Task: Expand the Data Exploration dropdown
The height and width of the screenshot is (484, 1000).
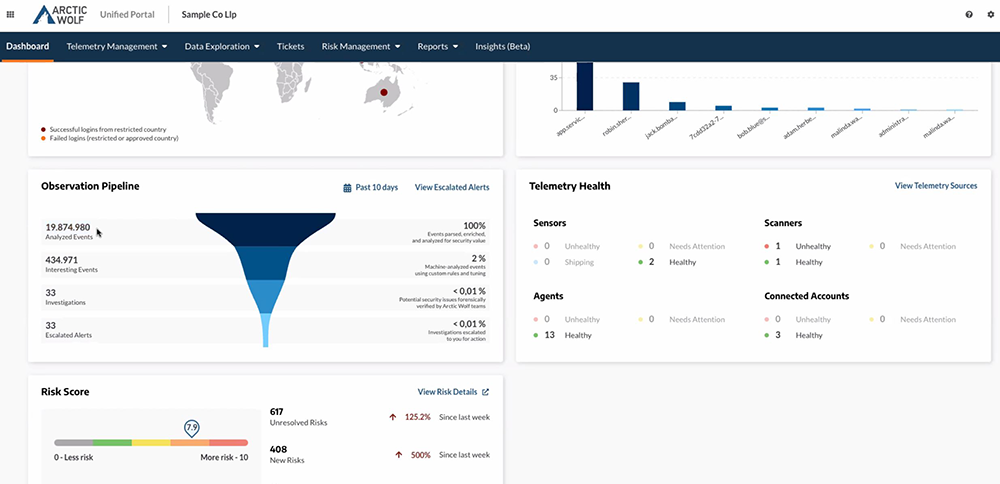Action: 222,46
